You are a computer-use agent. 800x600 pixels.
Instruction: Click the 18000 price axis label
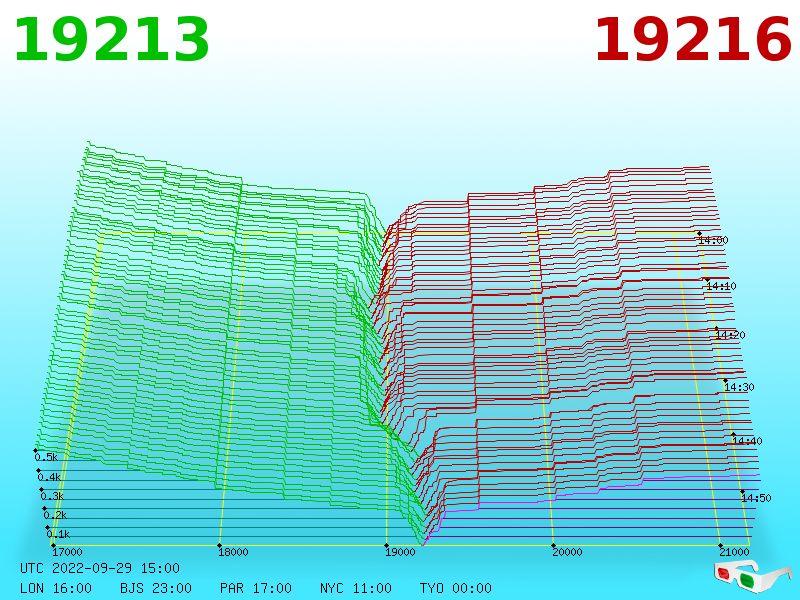tap(234, 552)
